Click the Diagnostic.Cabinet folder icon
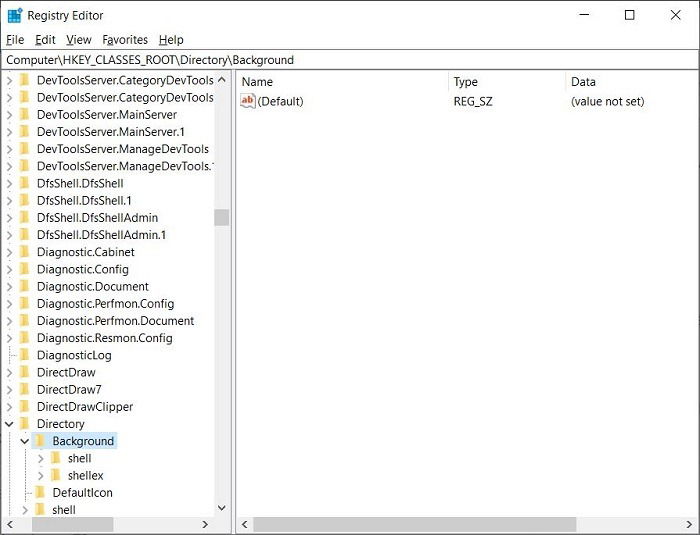The height and width of the screenshot is (535, 700). point(25,252)
